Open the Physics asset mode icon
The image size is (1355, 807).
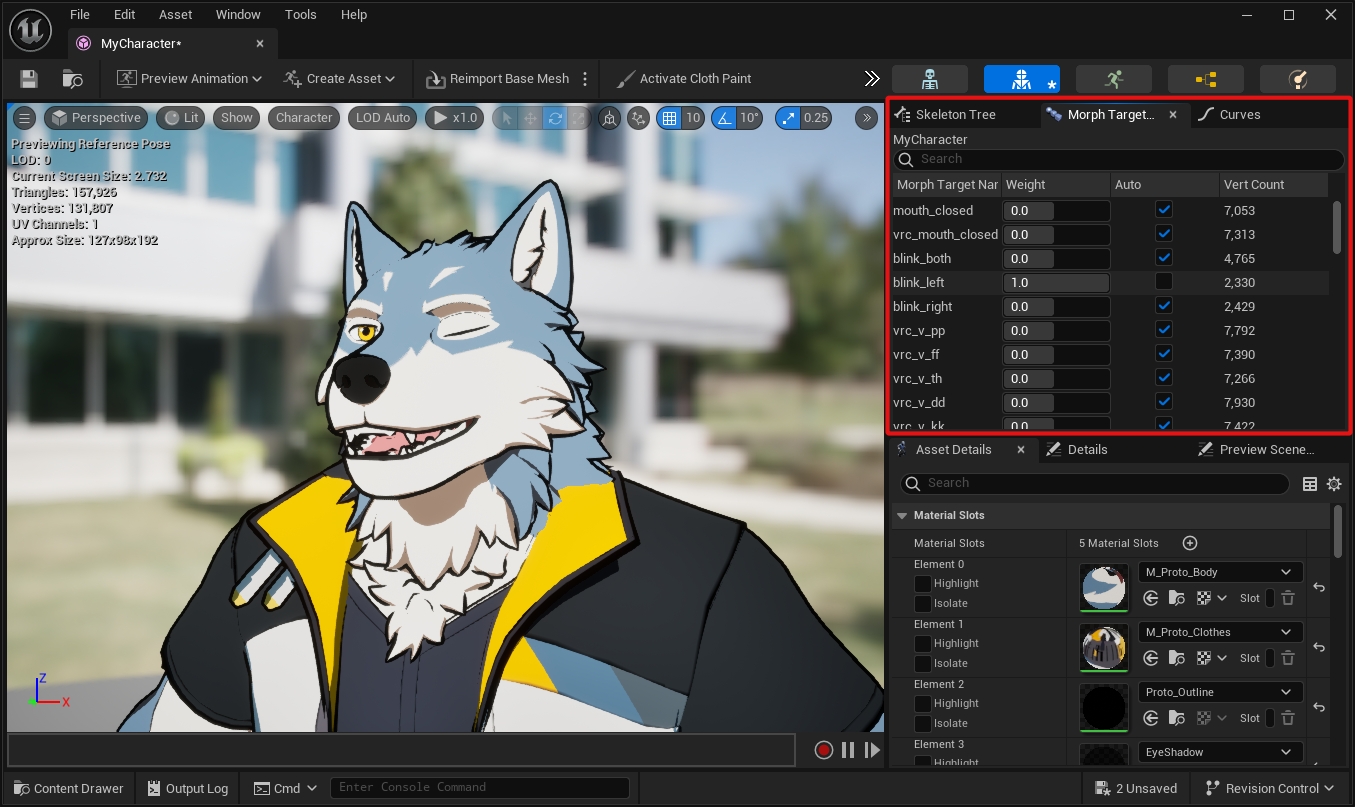click(x=1297, y=79)
